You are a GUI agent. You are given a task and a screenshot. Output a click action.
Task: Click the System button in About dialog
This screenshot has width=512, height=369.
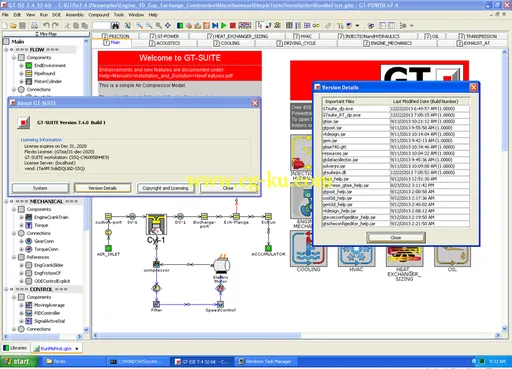click(x=40, y=188)
